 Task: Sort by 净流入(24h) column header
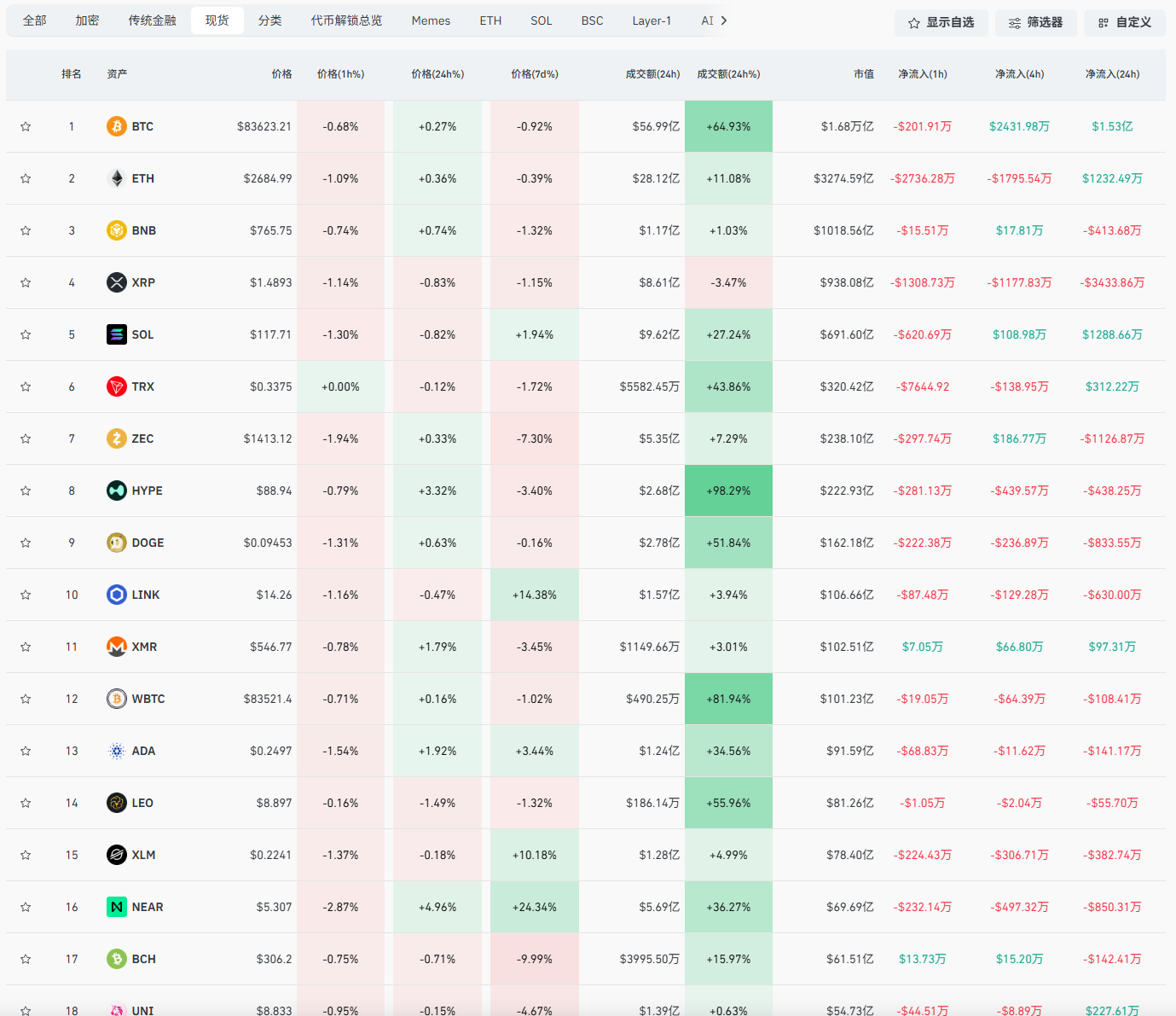coord(1112,74)
